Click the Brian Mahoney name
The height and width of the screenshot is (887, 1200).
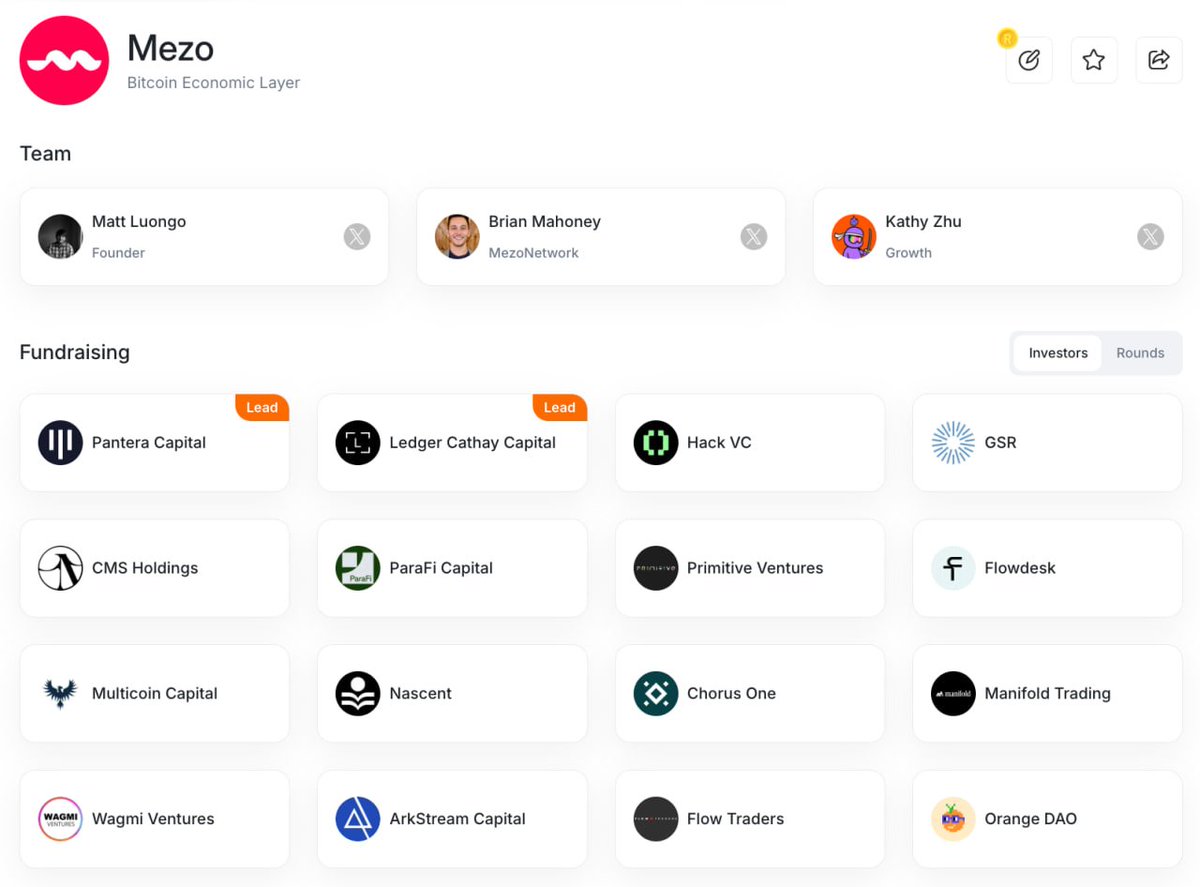point(545,222)
